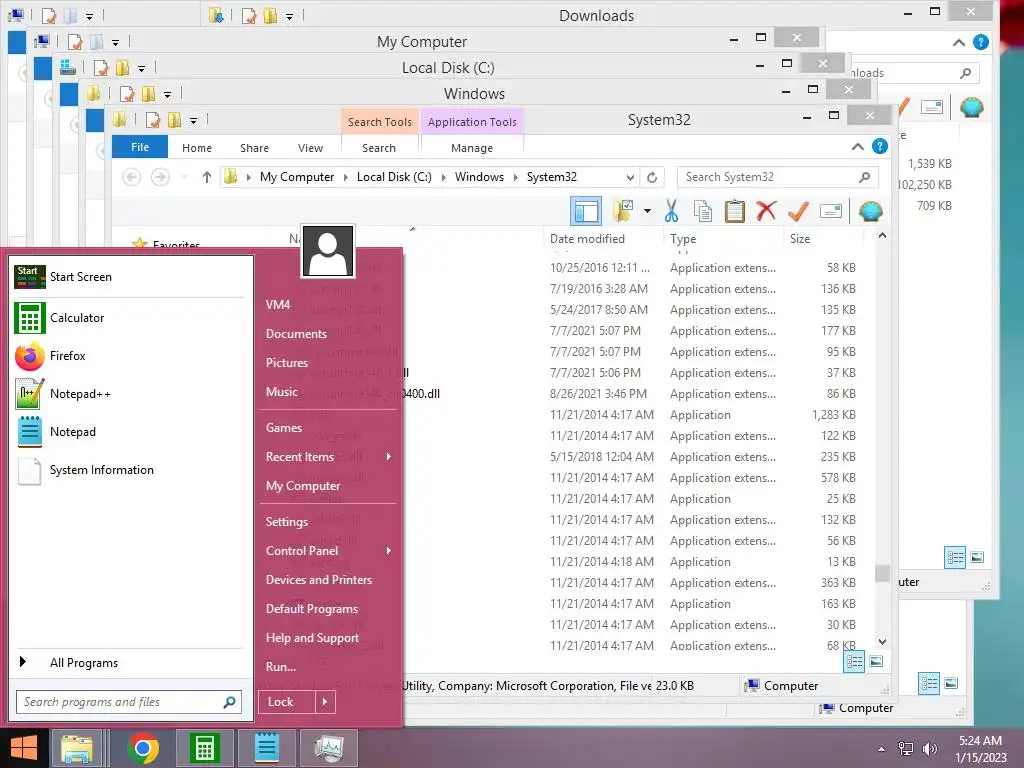Open Games from the start menu
Viewport: 1024px width, 768px height.
(283, 428)
